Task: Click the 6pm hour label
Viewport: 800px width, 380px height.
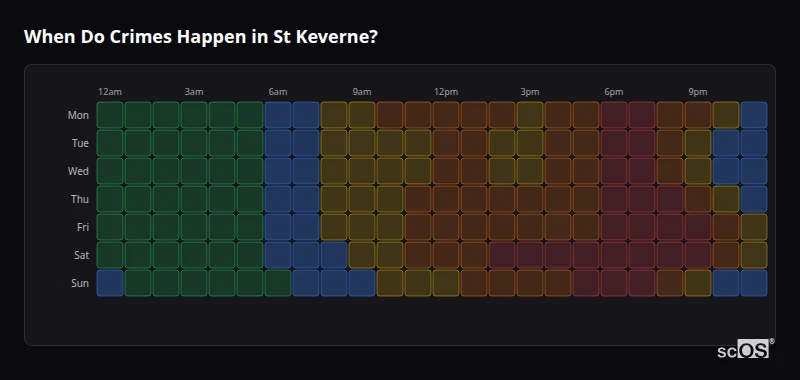Action: [614, 92]
